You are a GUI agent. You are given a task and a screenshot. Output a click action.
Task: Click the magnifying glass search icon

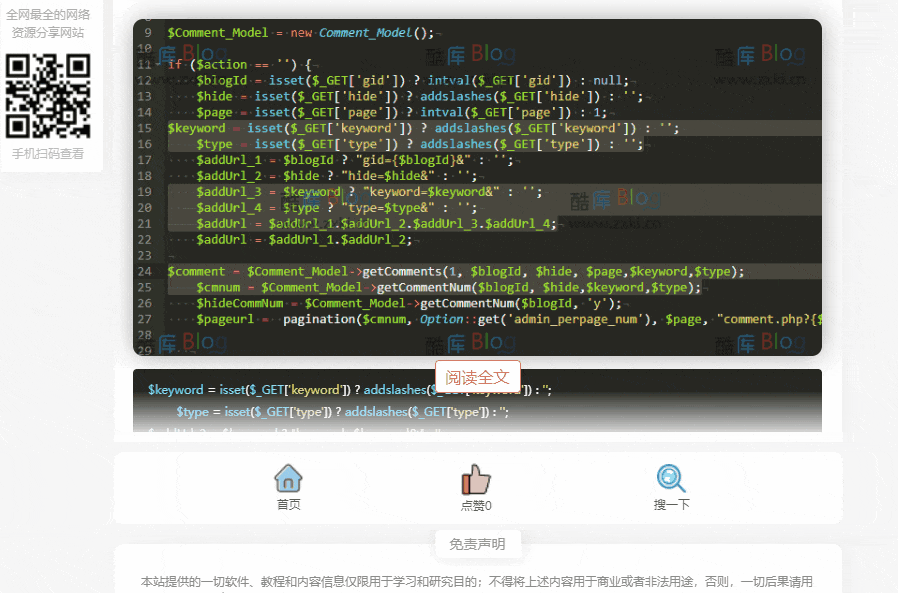pos(671,479)
